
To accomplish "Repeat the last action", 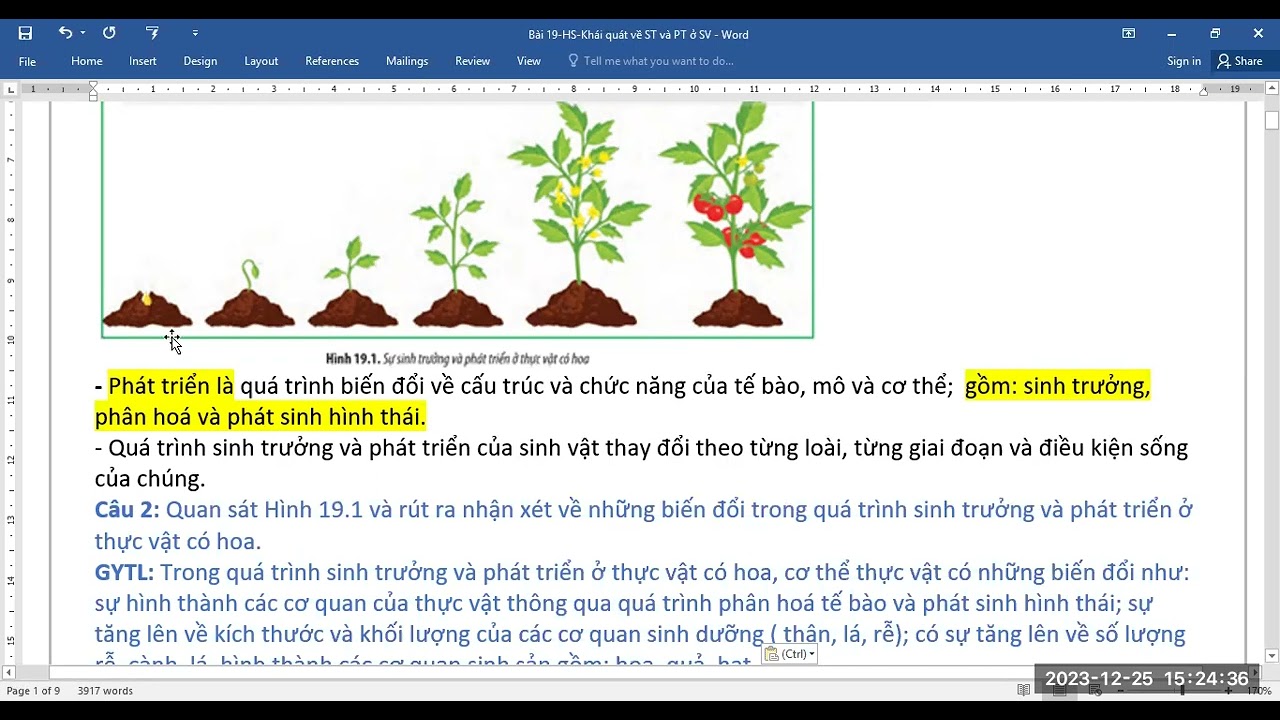I will [x=109, y=33].
